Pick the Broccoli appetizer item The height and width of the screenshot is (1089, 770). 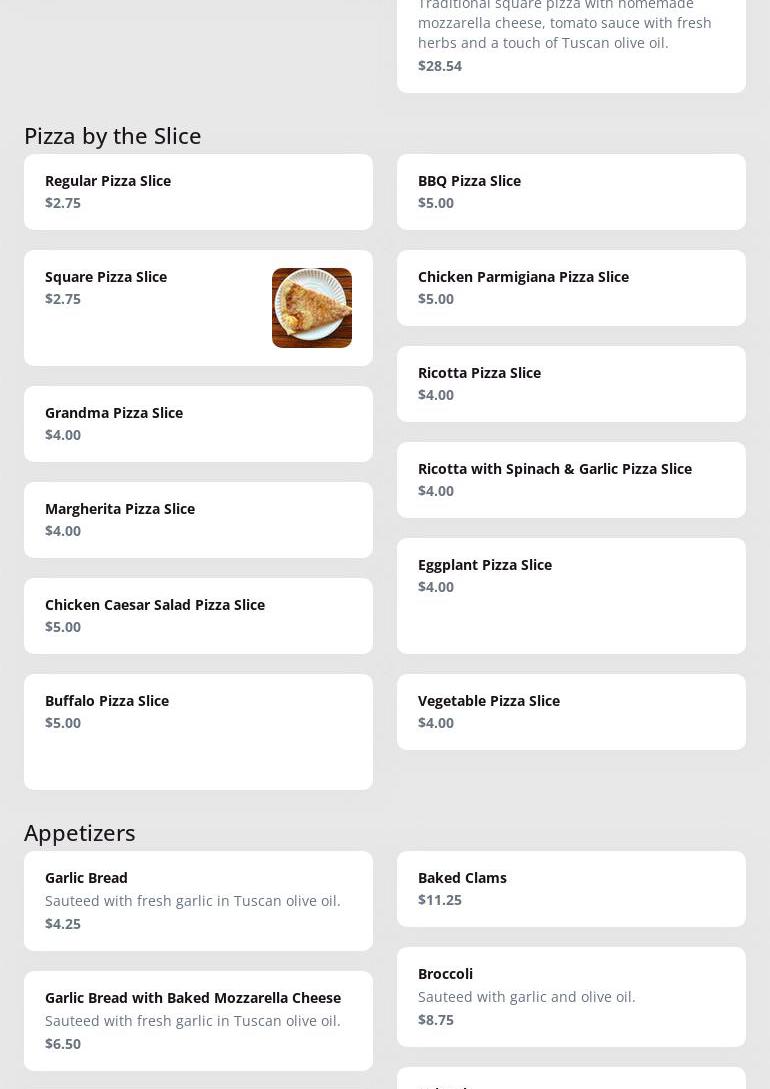point(571,996)
